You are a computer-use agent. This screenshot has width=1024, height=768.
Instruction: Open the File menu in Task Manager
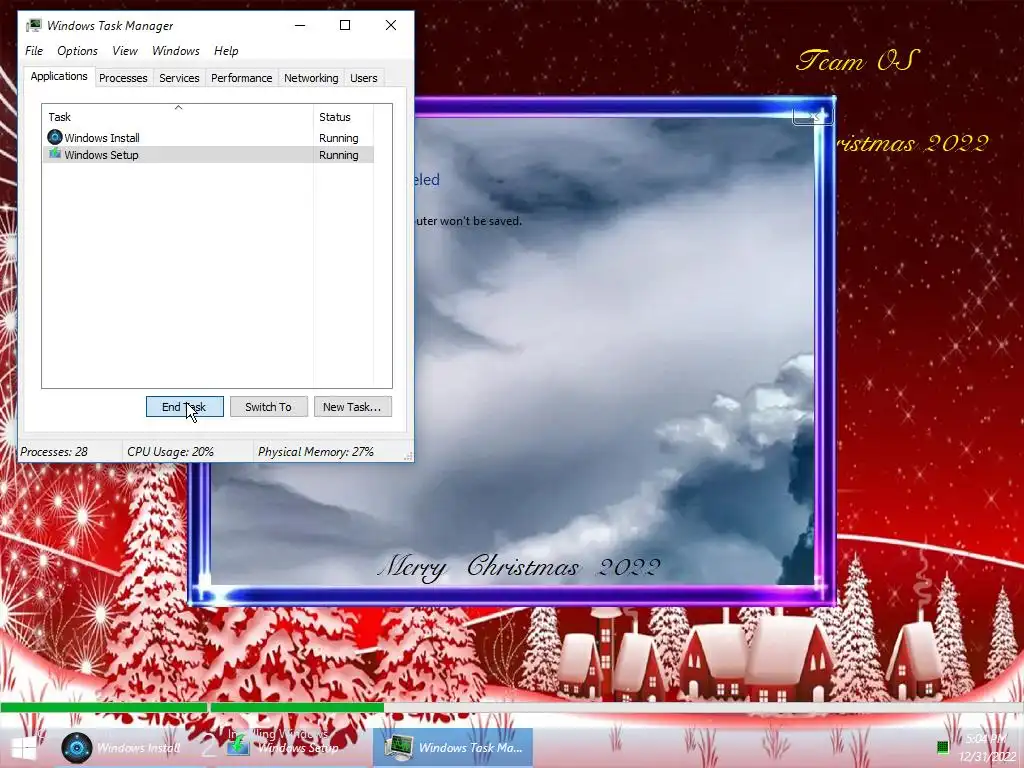tap(34, 51)
